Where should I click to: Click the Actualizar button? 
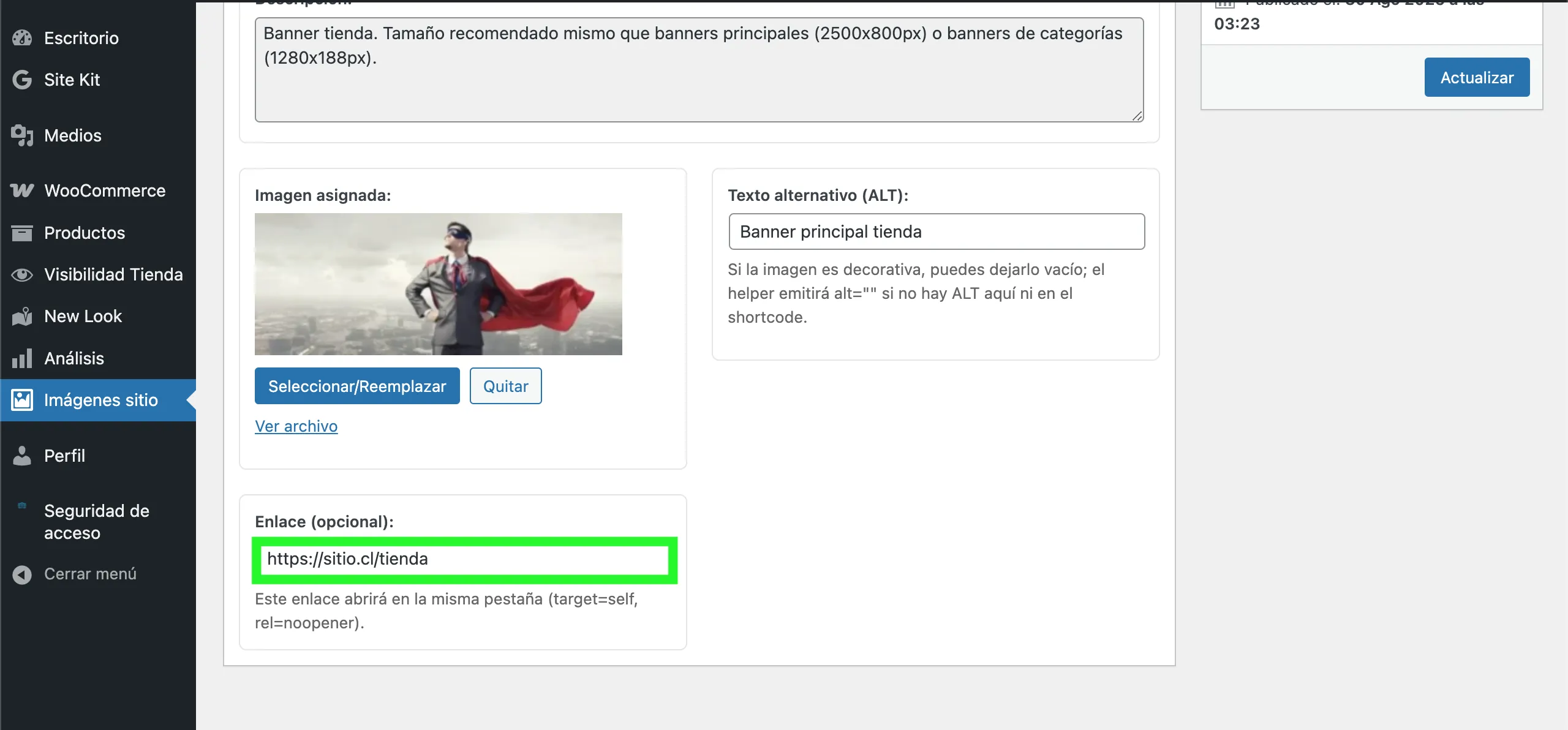1476,77
